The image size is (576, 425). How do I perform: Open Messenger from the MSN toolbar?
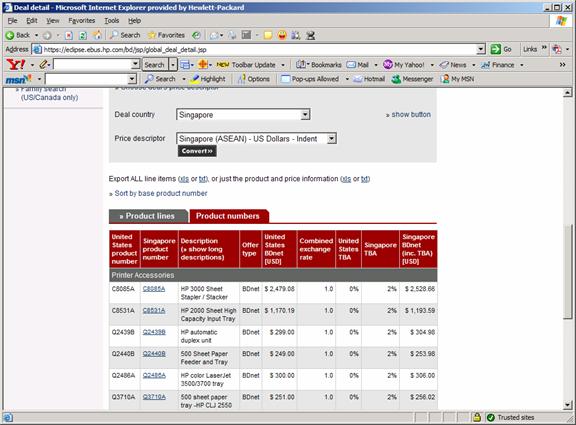click(x=412, y=79)
